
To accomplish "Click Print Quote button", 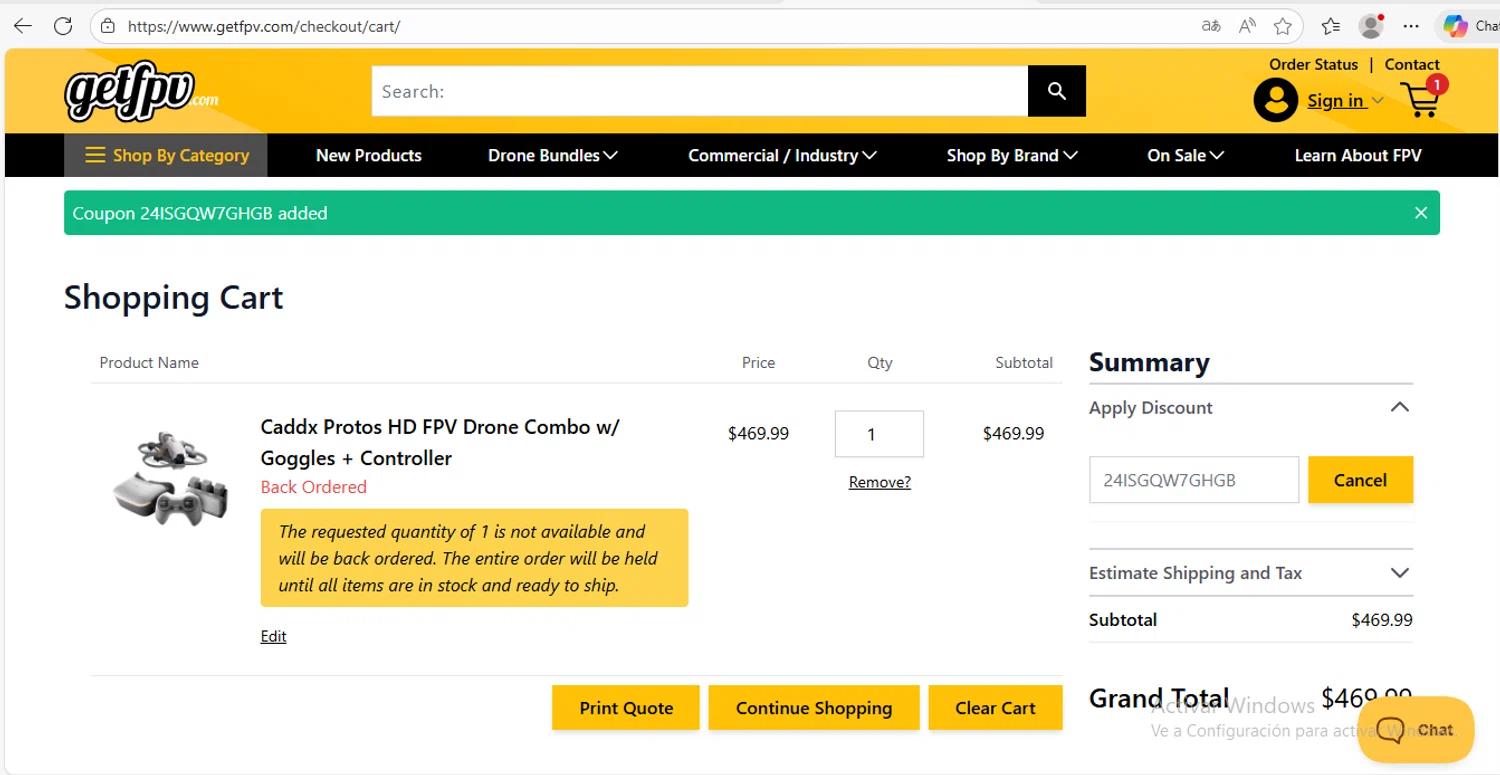I will 626,708.
